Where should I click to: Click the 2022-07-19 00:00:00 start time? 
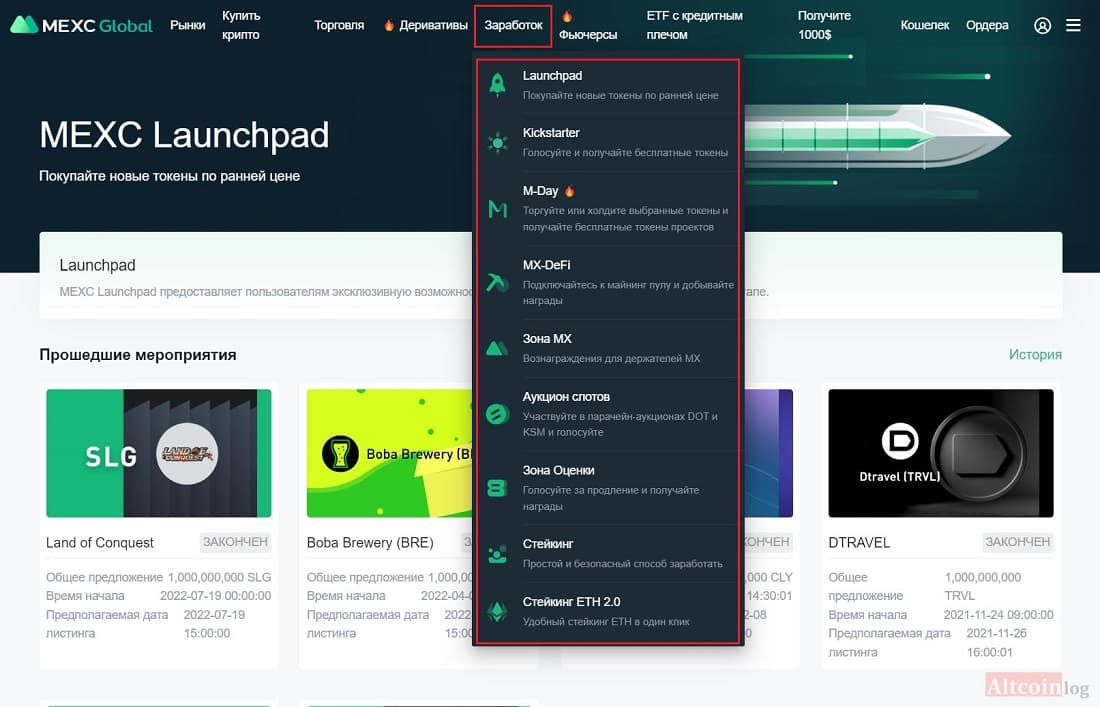[215, 596]
